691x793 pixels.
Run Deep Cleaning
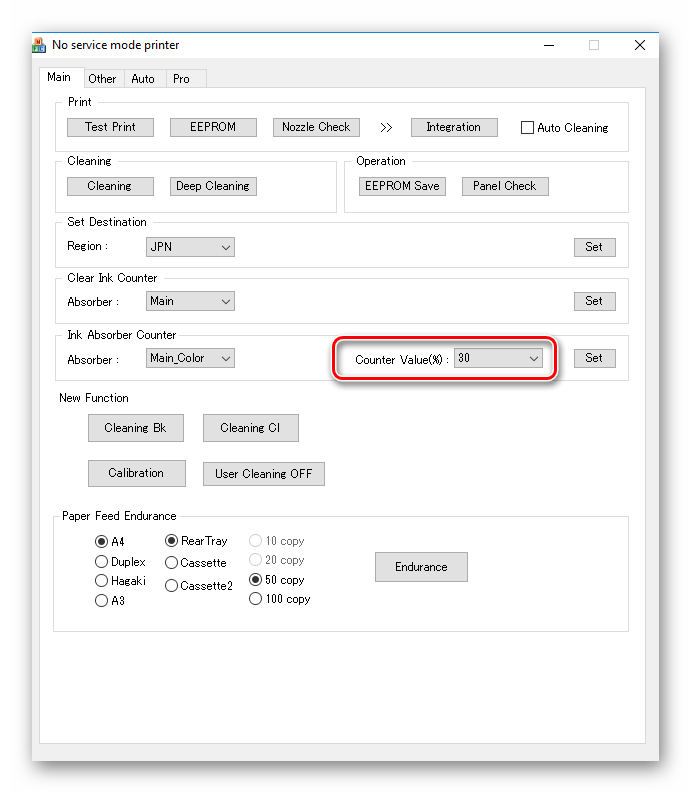(213, 186)
